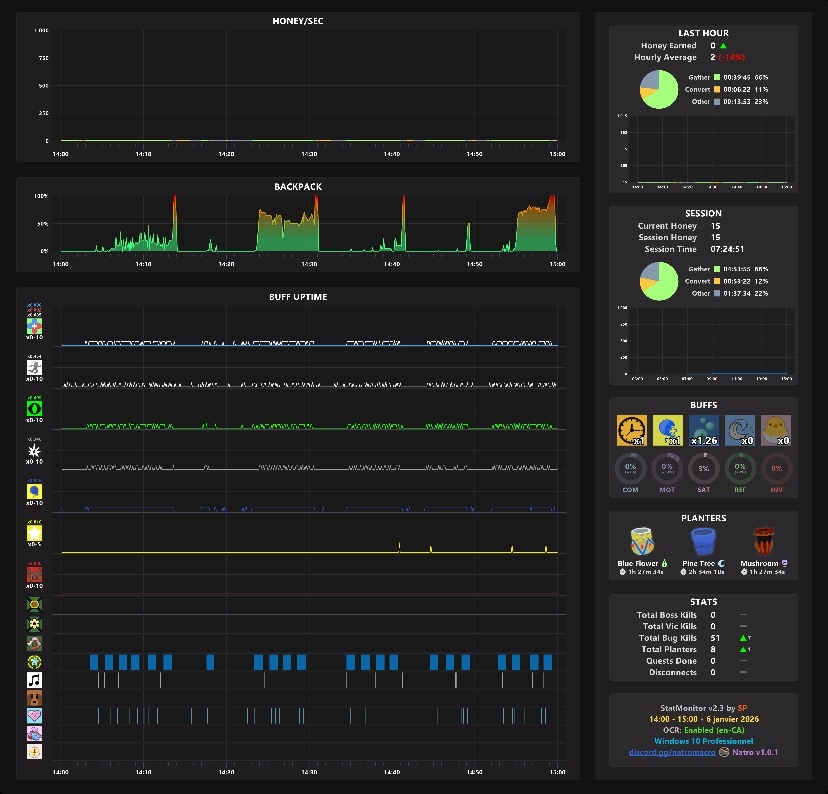
Task: Click the Last Hour gather pie chart
Action: pos(659,90)
